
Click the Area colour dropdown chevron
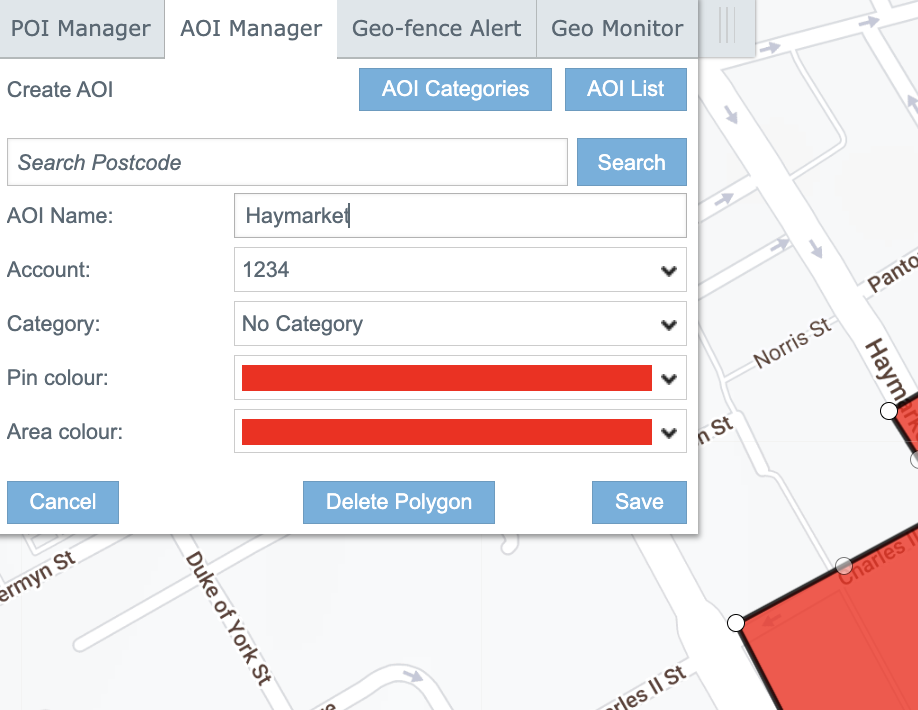(x=669, y=433)
